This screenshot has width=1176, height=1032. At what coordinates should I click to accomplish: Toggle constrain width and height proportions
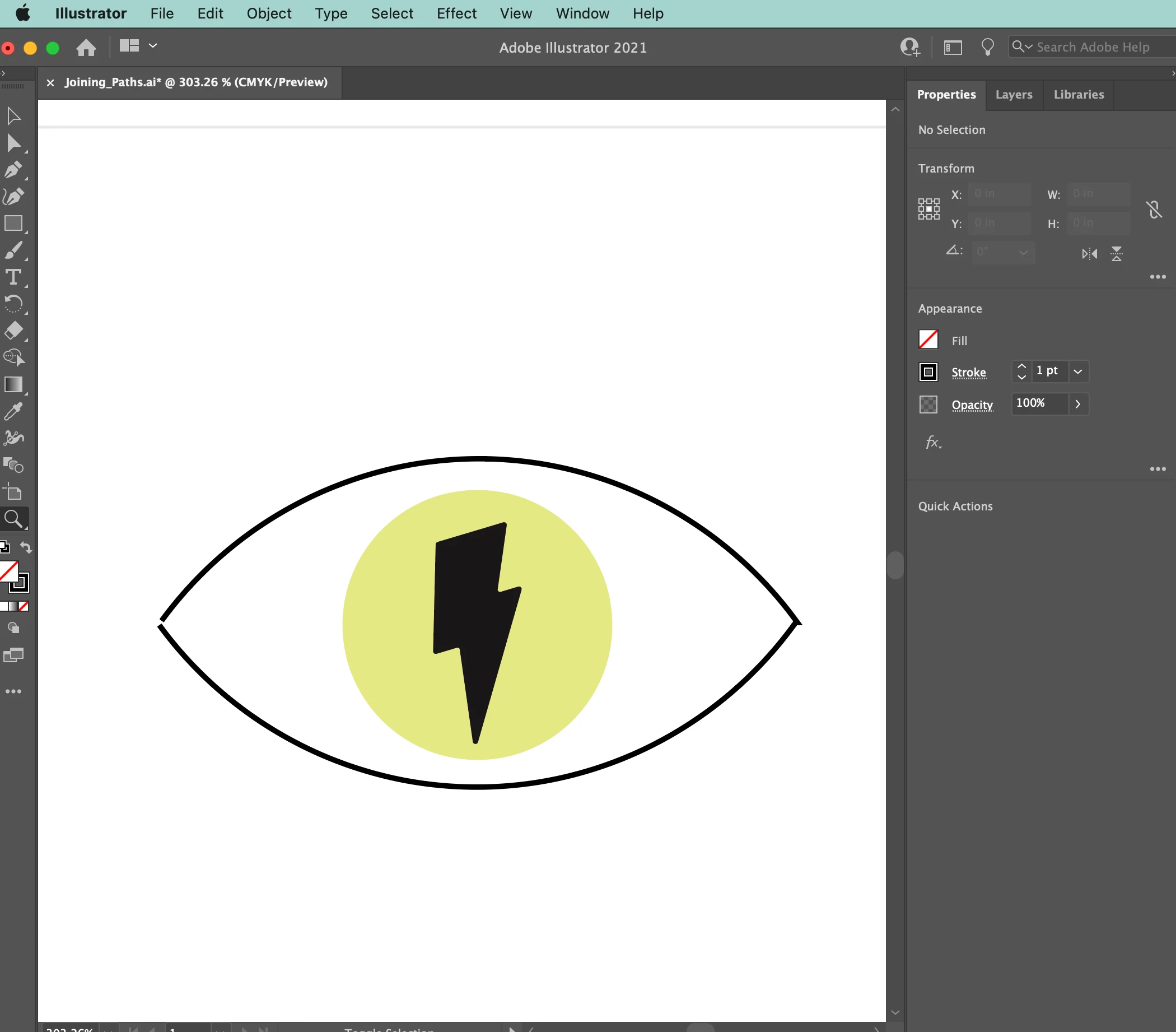pyautogui.click(x=1154, y=209)
